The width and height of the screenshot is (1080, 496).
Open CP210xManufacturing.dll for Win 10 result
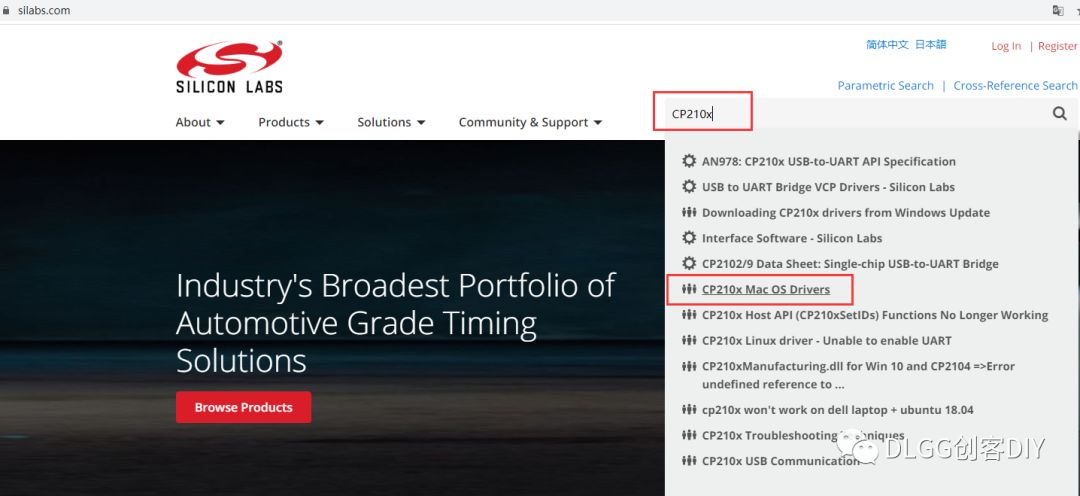click(x=858, y=375)
